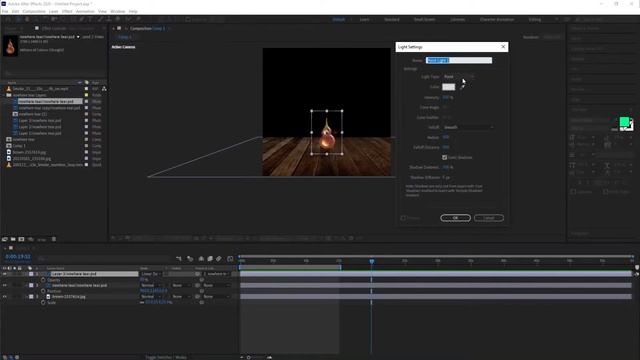Click the Position stopwatch icon

(43, 291)
